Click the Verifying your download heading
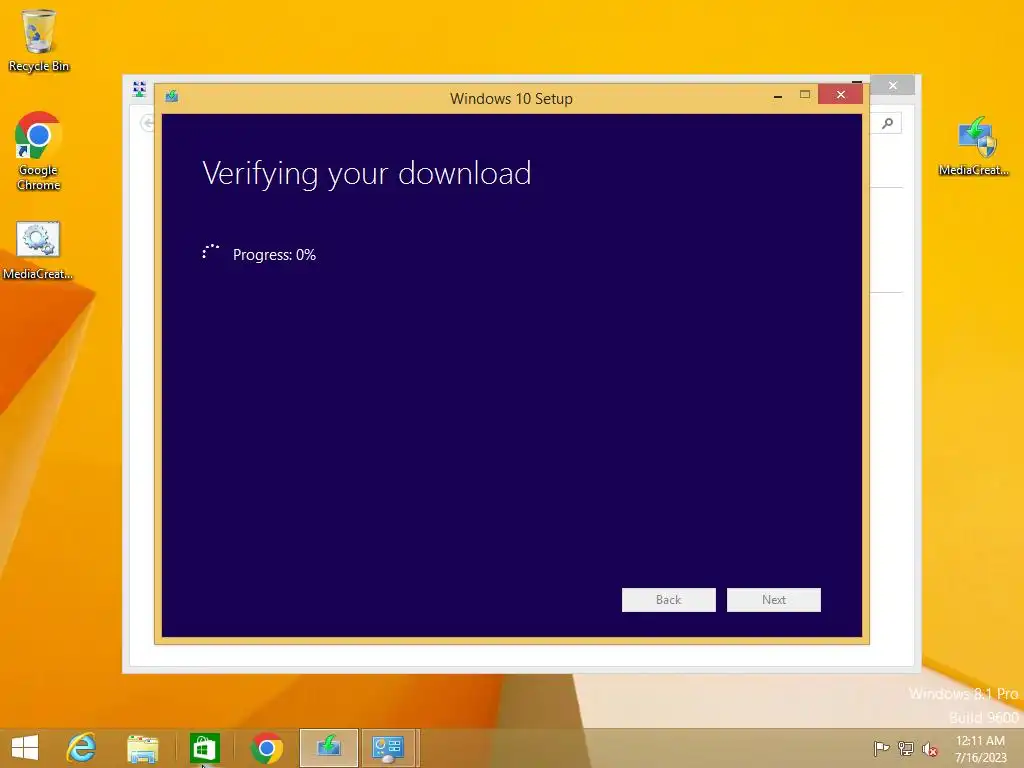 pyautogui.click(x=366, y=174)
